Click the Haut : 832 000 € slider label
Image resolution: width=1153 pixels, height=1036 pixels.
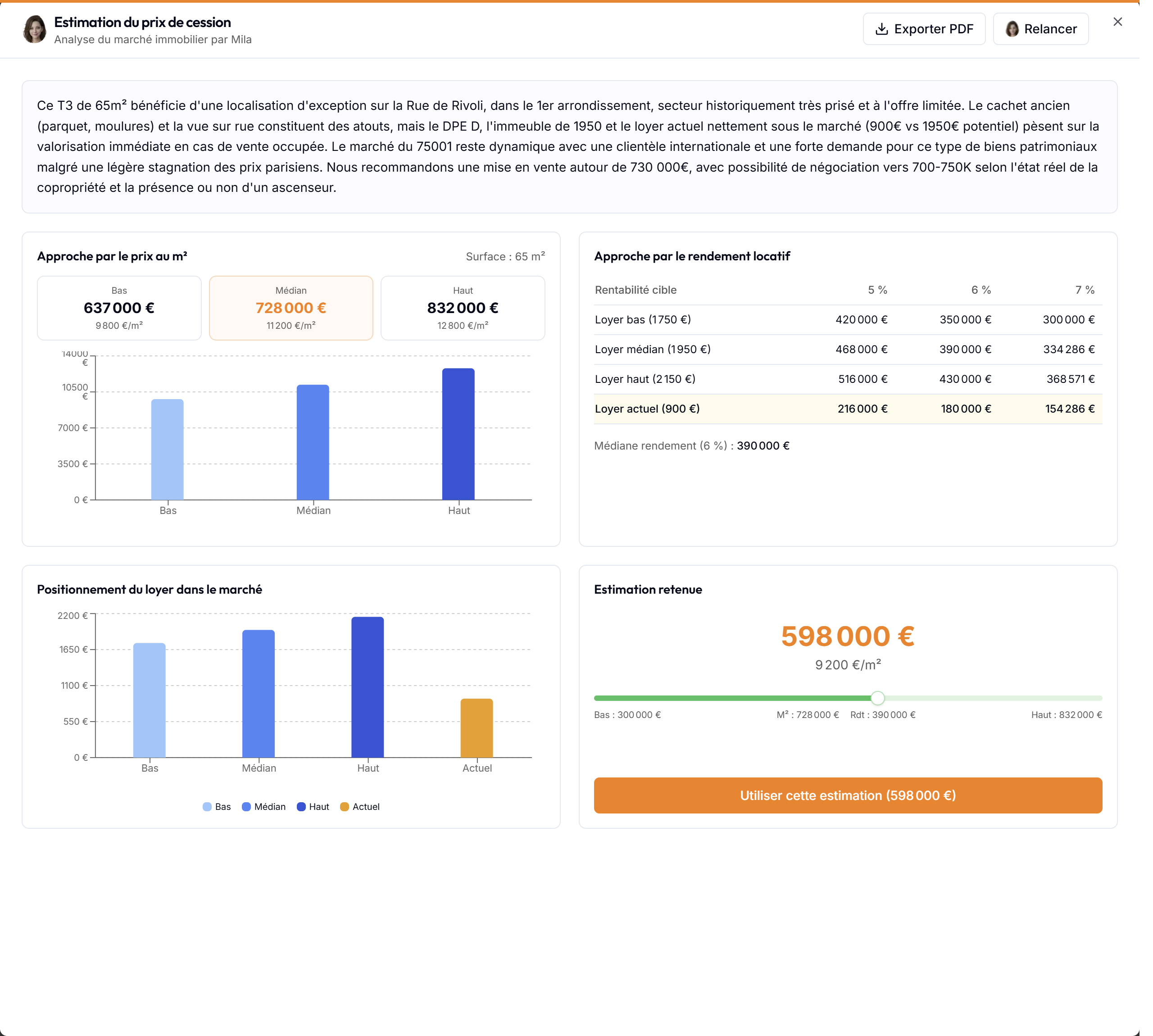(x=1067, y=715)
